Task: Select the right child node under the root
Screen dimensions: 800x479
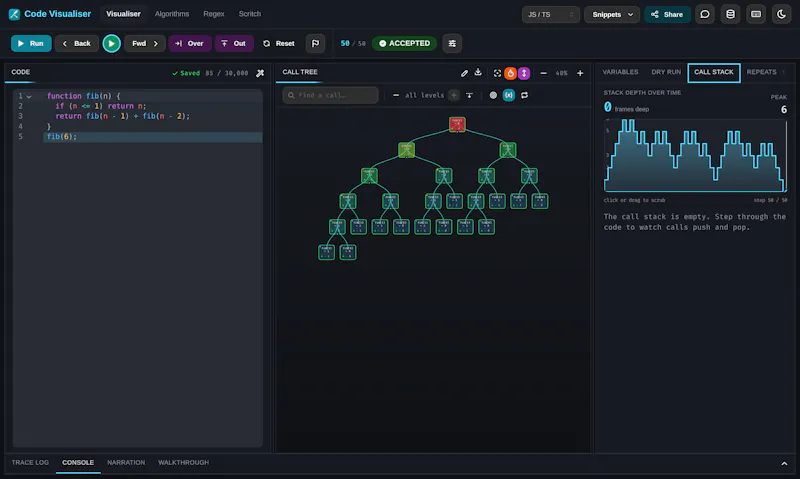Action: (508, 150)
